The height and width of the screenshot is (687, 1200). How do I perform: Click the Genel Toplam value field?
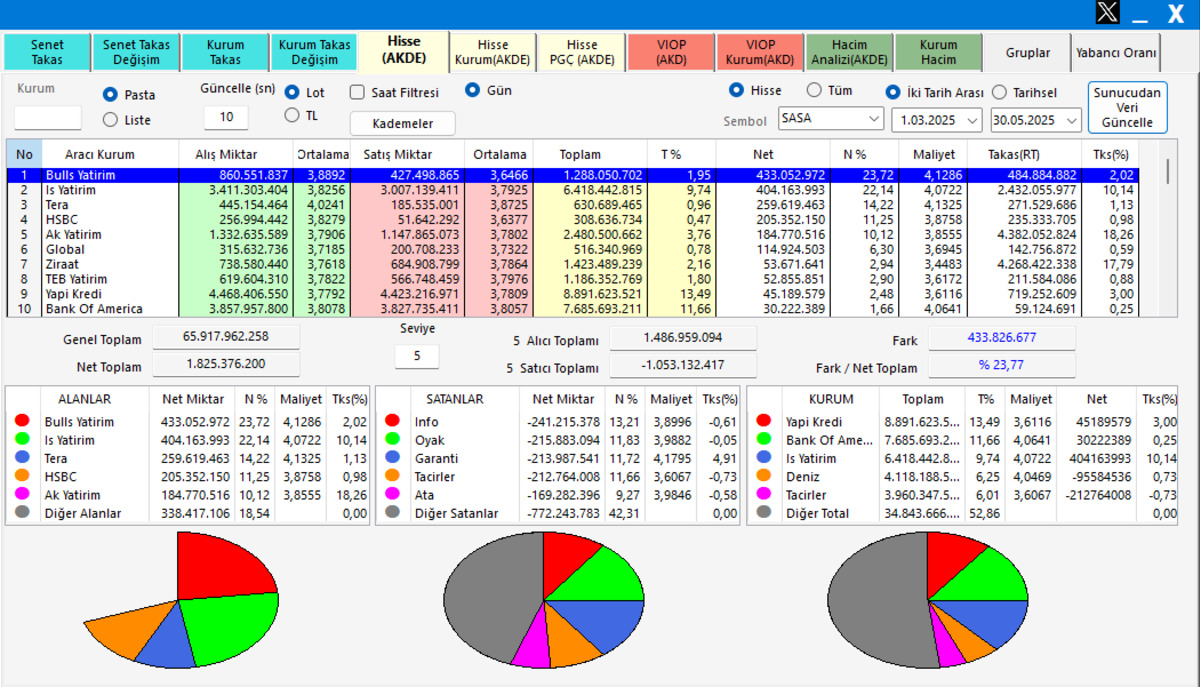pos(226,338)
